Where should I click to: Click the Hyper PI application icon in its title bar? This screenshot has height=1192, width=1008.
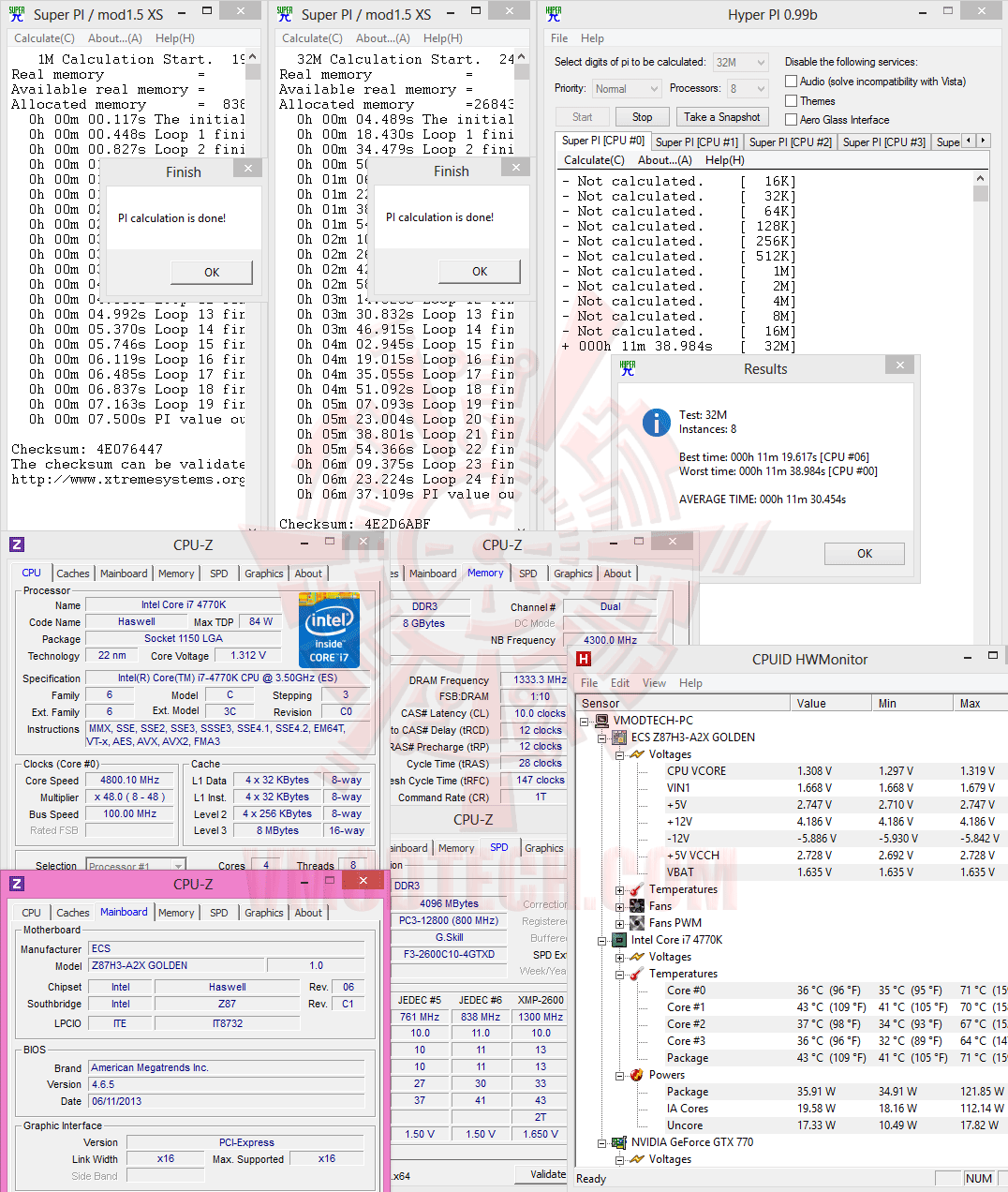coord(554,14)
